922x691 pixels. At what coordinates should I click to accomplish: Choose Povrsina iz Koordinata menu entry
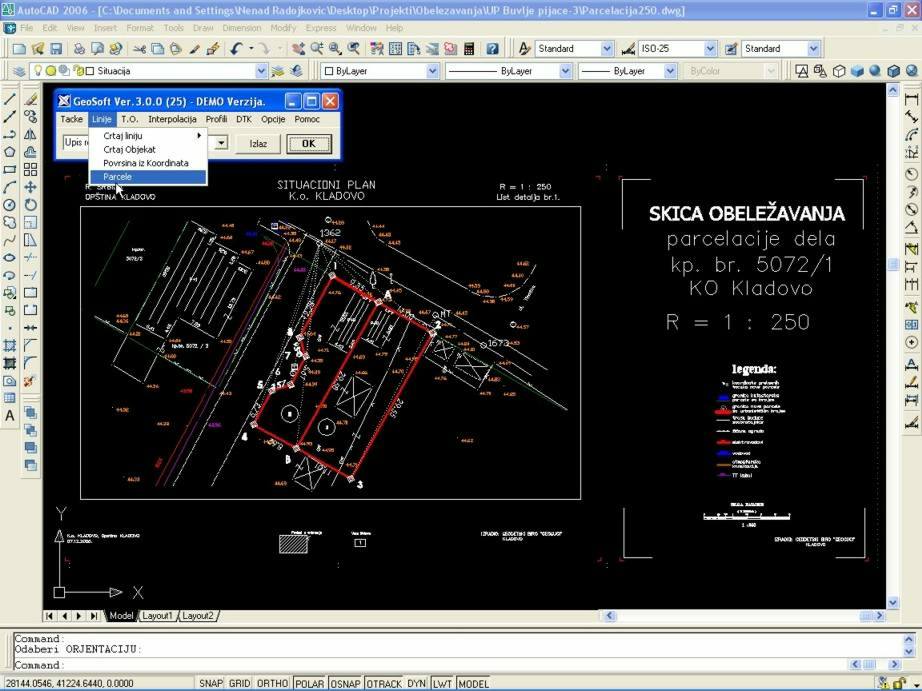147,163
